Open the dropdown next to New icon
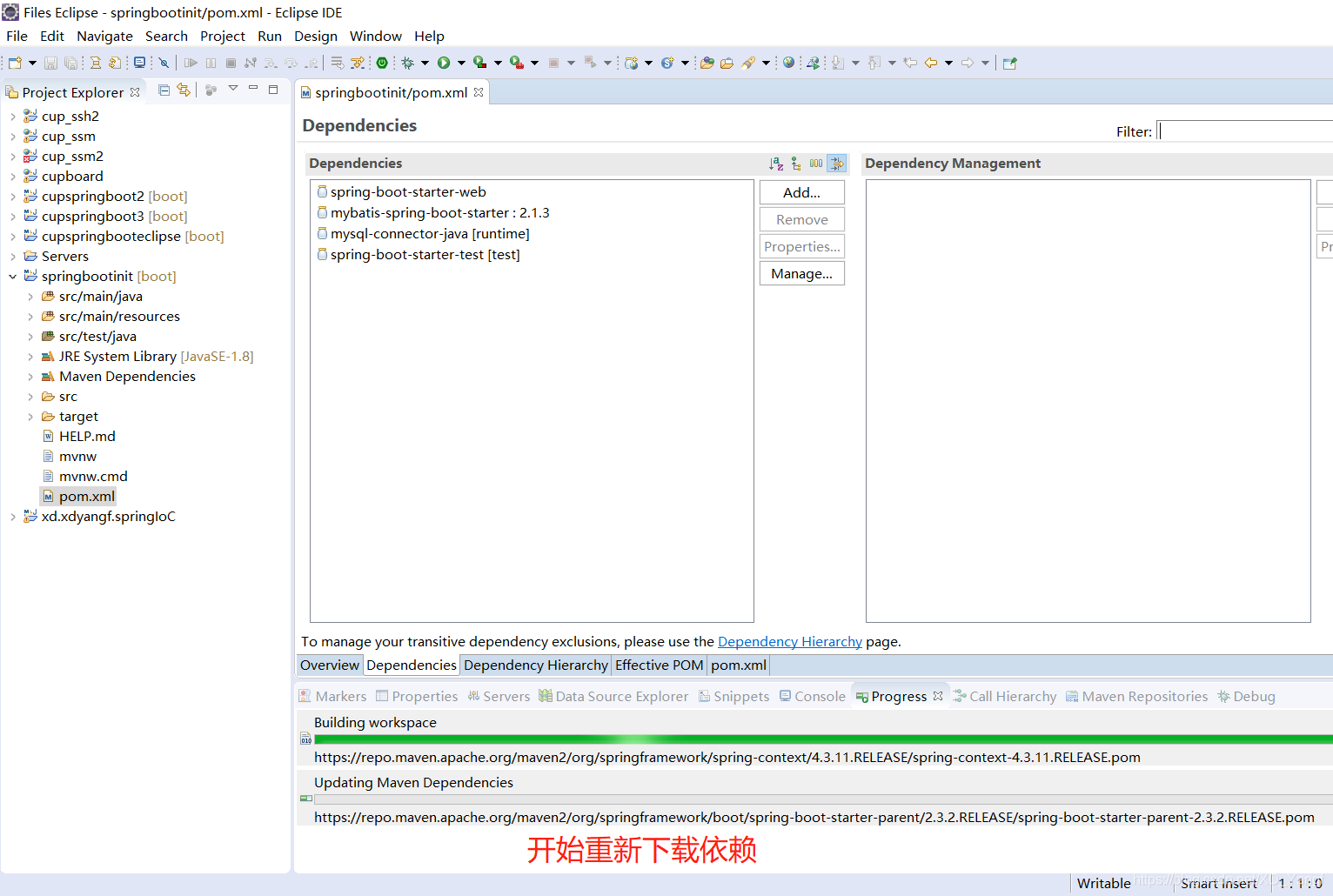This screenshot has height=896, width=1333. tap(32, 63)
